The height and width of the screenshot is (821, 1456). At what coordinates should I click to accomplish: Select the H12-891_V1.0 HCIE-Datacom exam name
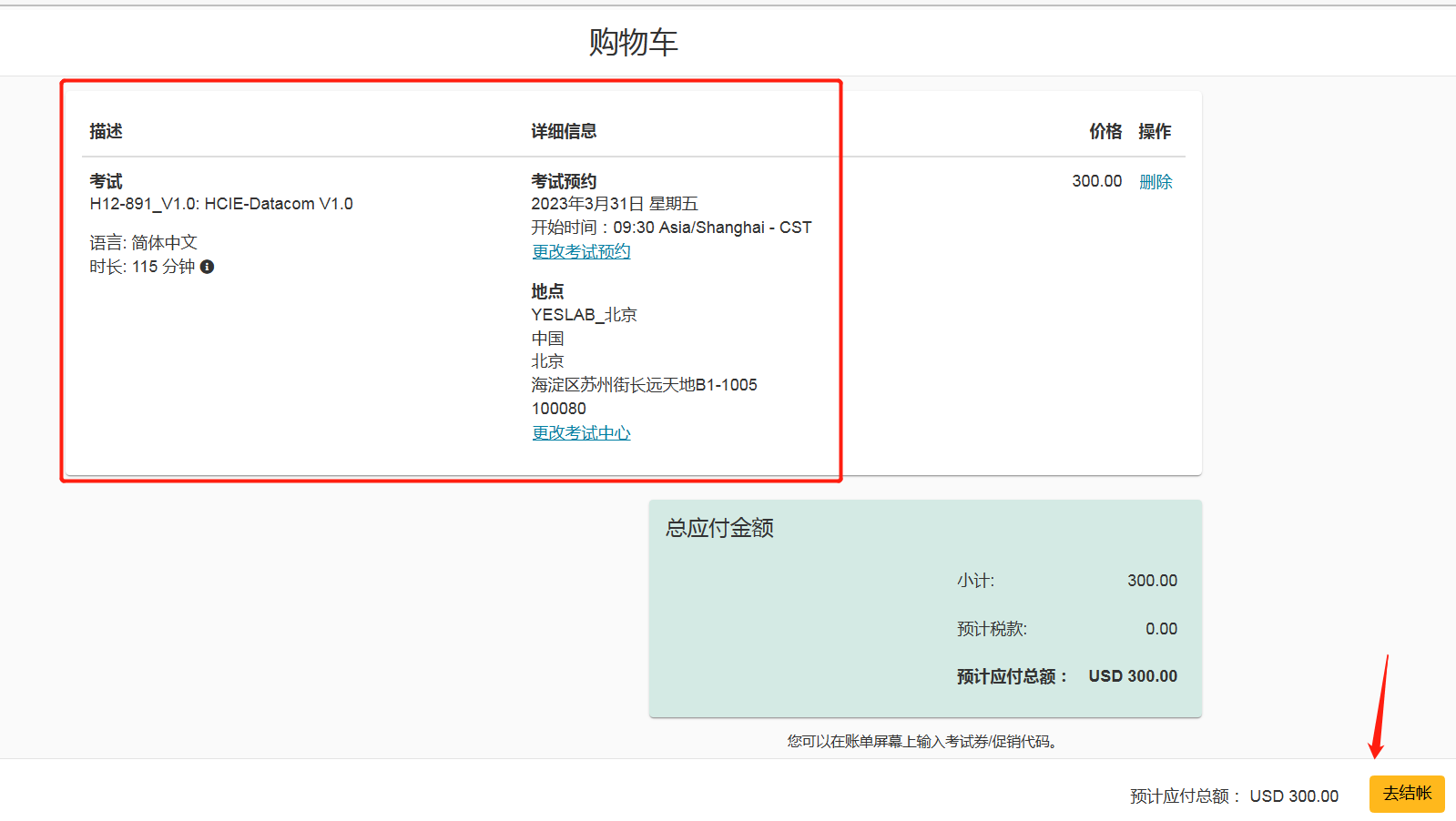click(x=221, y=204)
